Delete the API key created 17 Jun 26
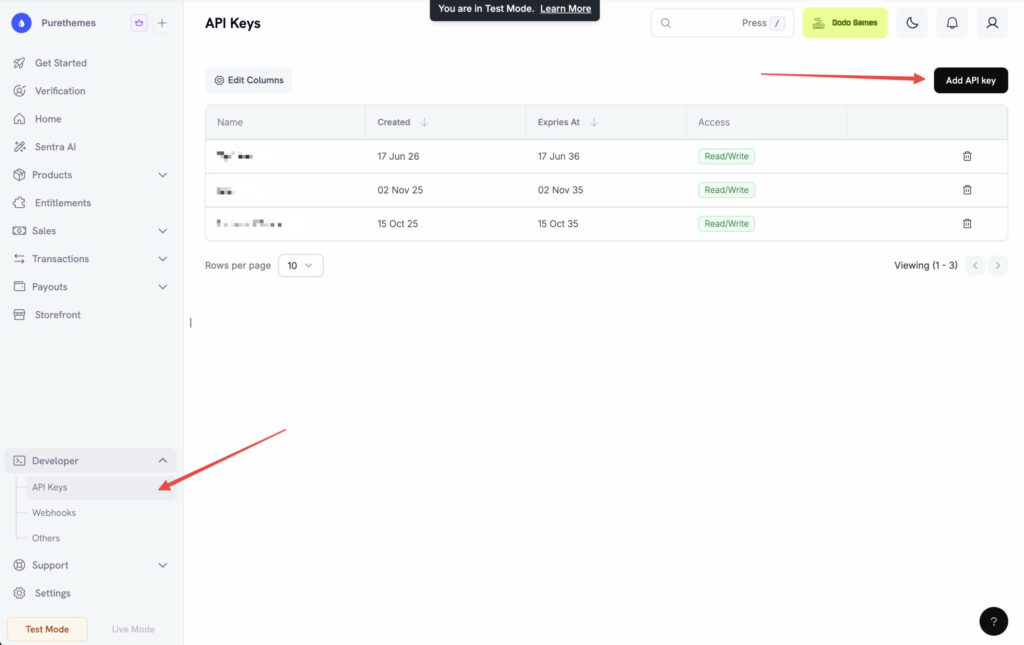The image size is (1024, 645). click(967, 156)
